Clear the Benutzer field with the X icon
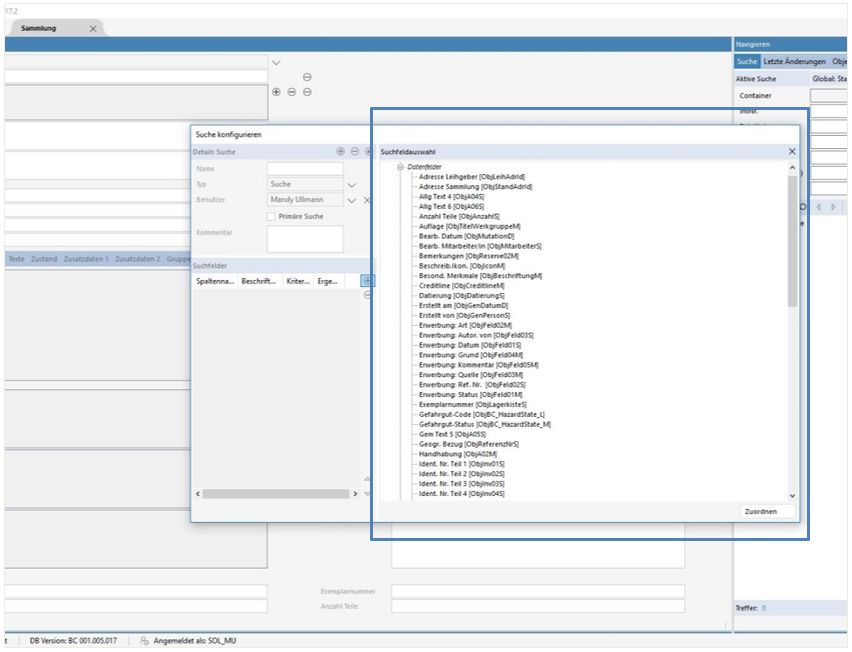852x652 pixels. tap(367, 200)
